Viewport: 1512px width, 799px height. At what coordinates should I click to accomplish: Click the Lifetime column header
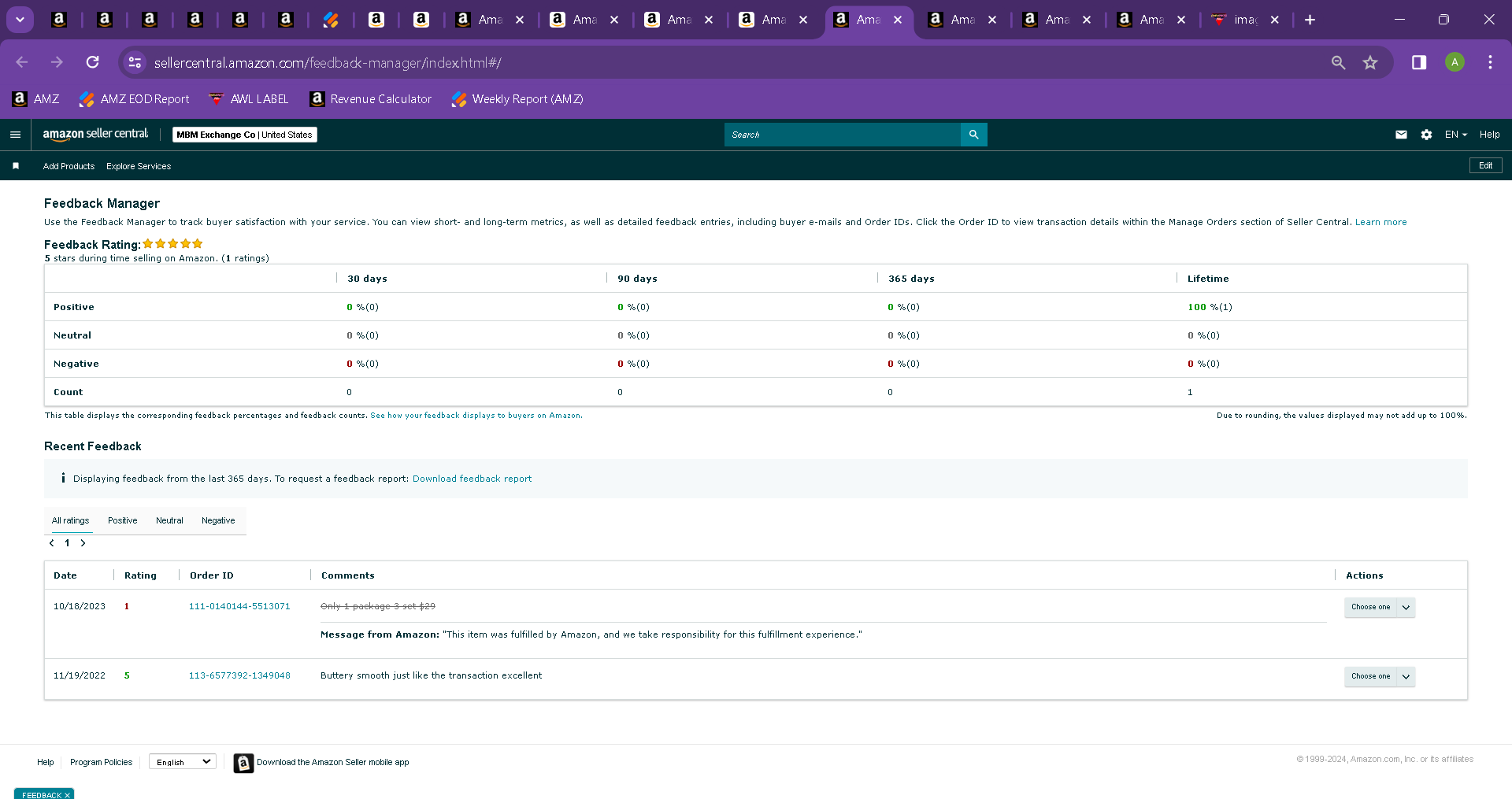click(1208, 279)
